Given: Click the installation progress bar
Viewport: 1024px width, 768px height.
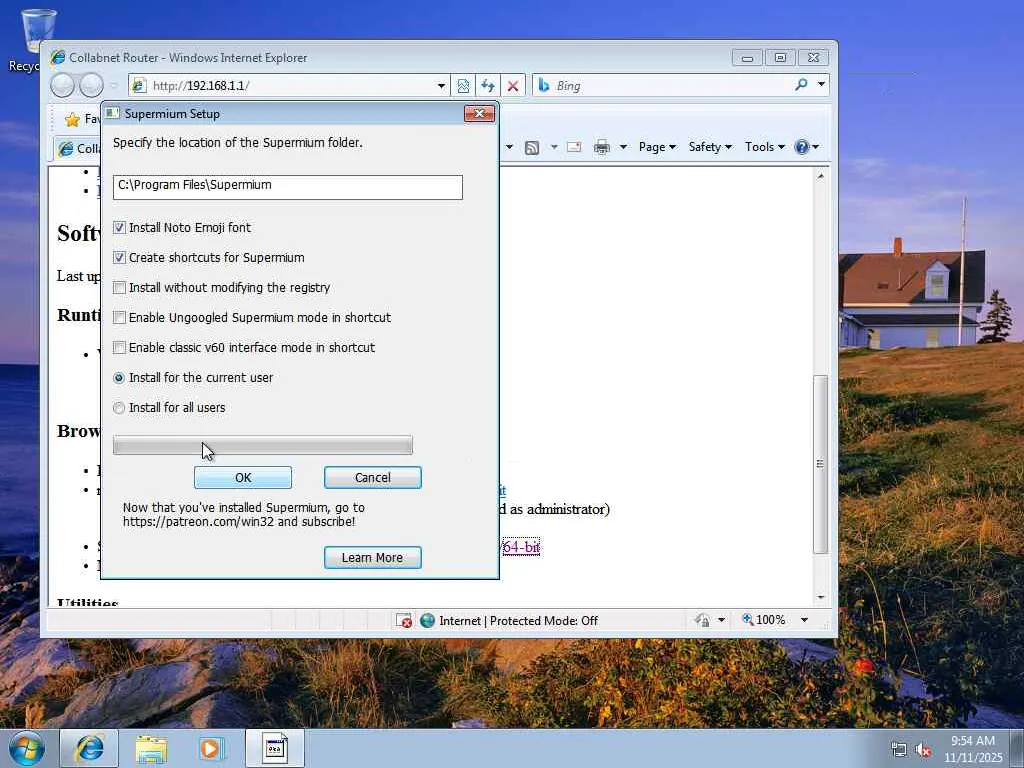Looking at the screenshot, I should [x=263, y=445].
